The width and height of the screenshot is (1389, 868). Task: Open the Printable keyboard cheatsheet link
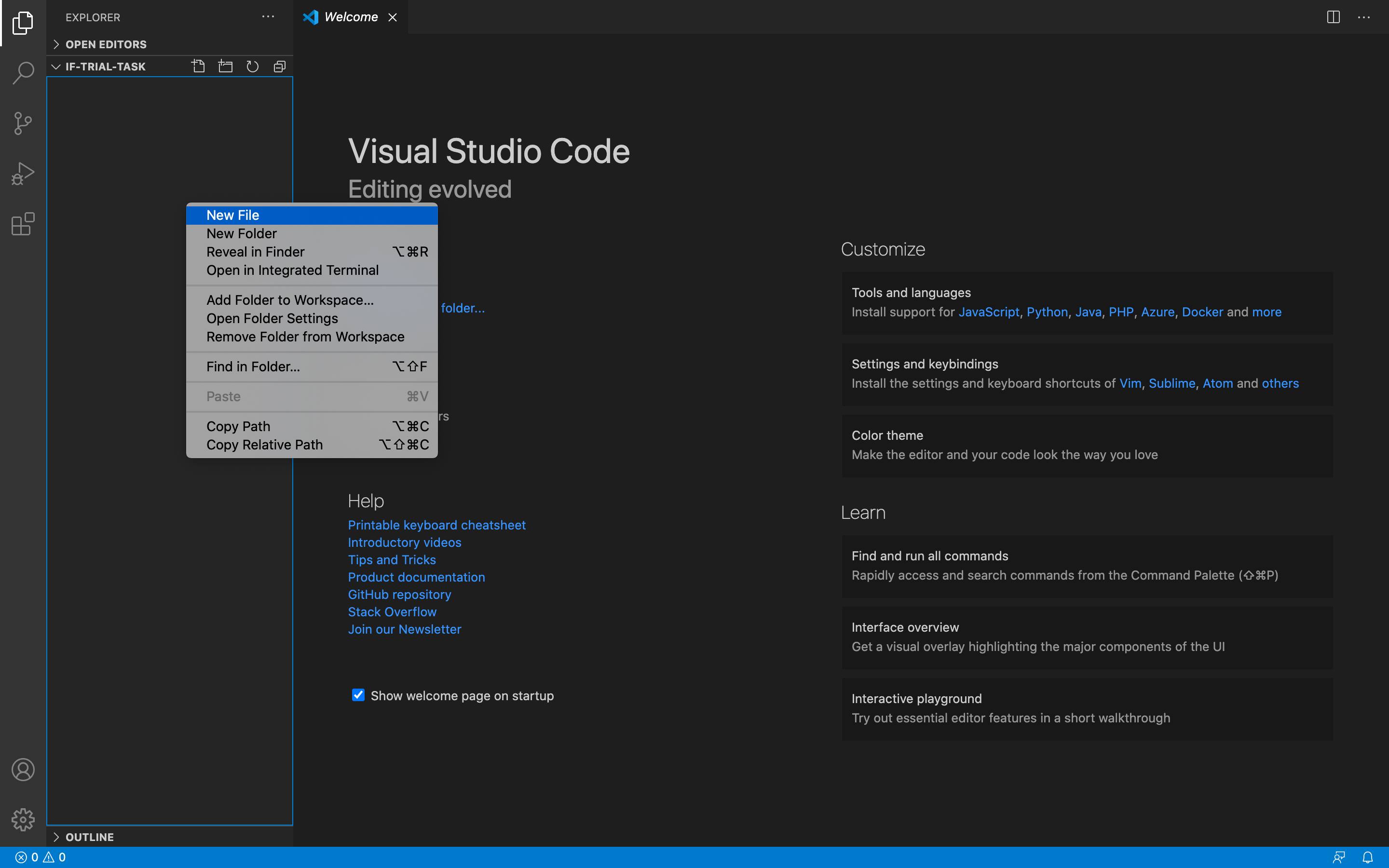[436, 525]
